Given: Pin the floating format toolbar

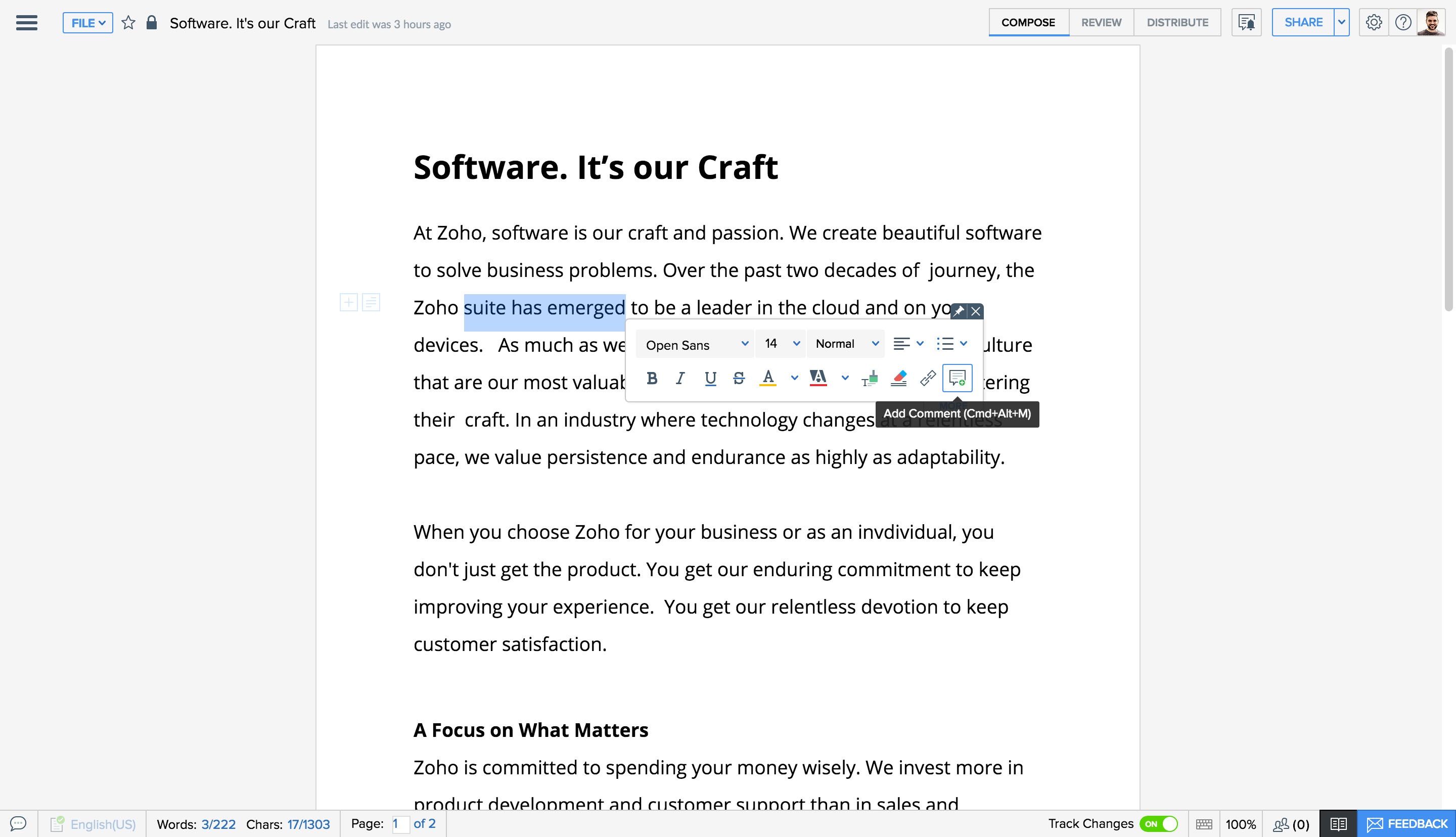Looking at the screenshot, I should (x=958, y=311).
